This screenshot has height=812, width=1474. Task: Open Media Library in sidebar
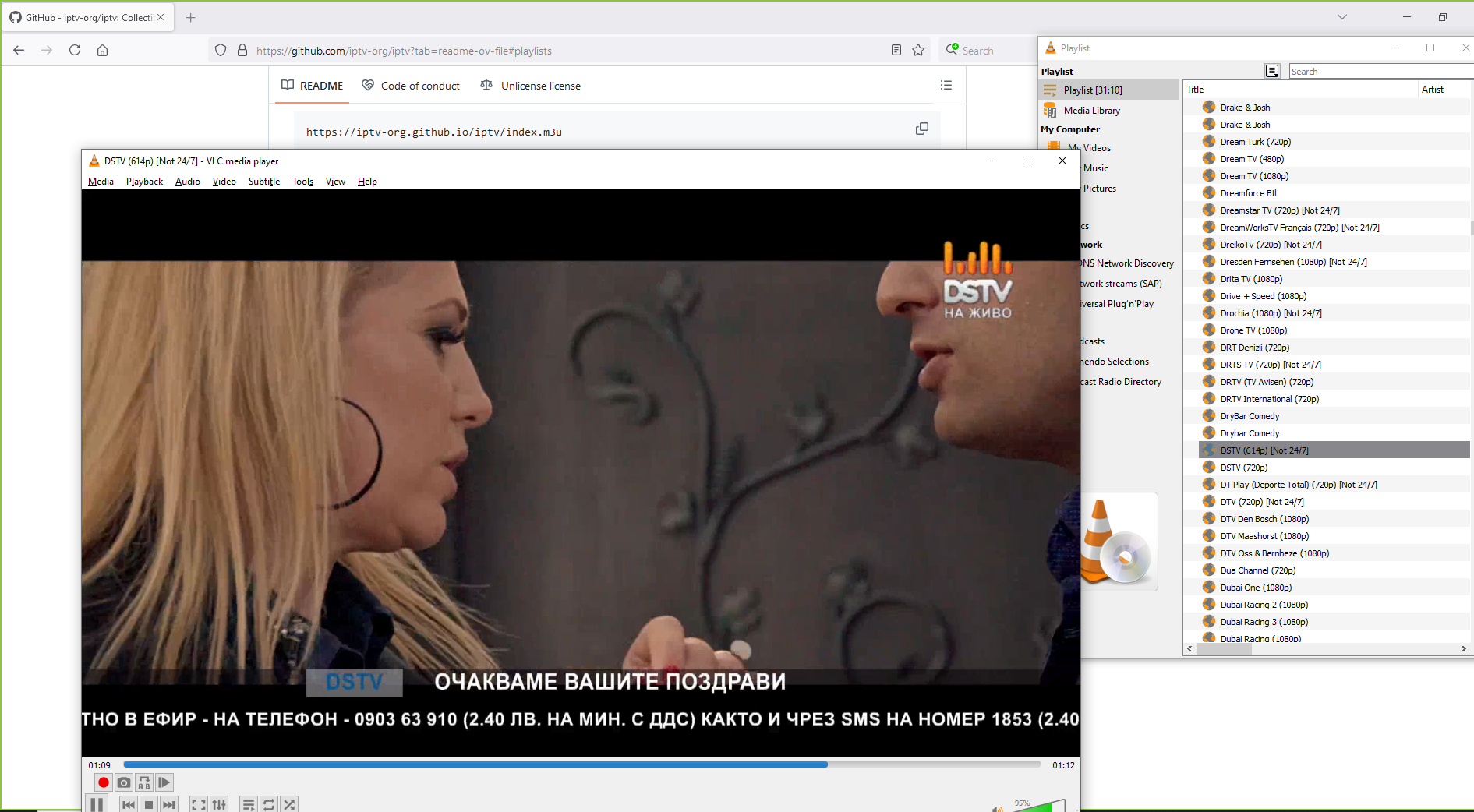pyautogui.click(x=1109, y=111)
